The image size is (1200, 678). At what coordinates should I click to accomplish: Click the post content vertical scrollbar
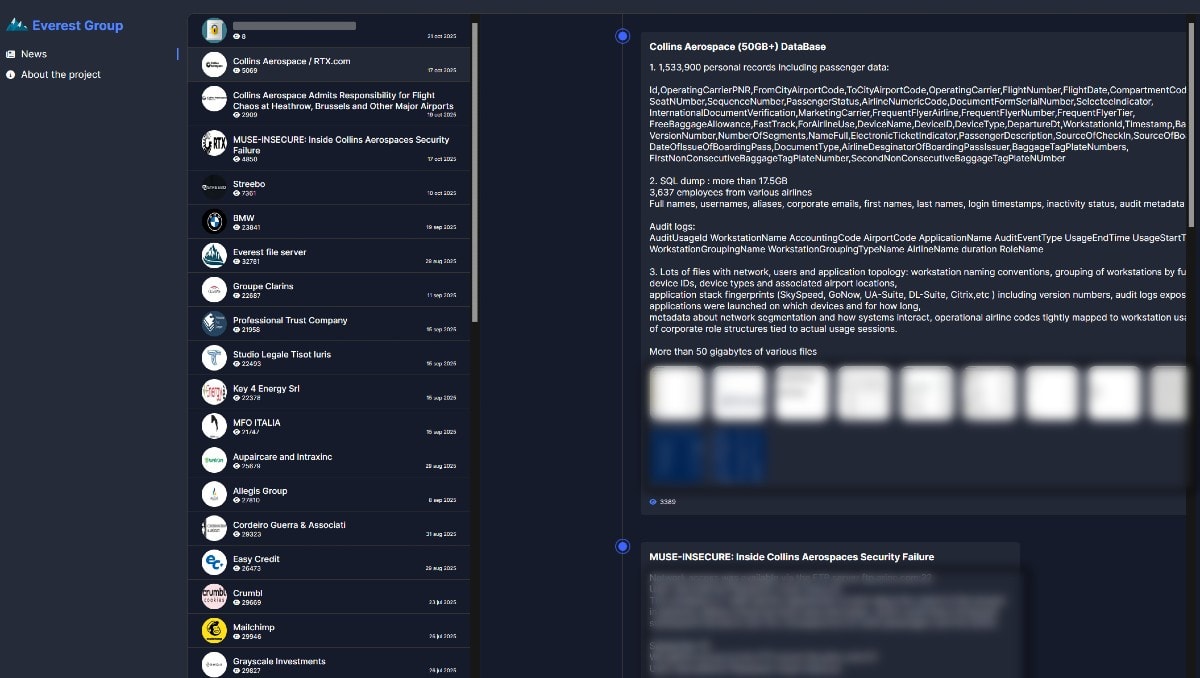pyautogui.click(x=1190, y=127)
